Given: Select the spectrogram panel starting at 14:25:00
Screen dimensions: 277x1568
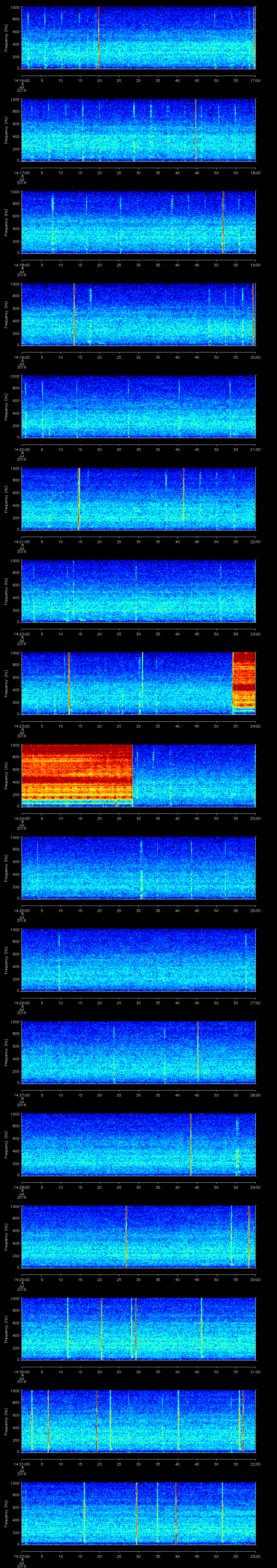Looking at the screenshot, I should click(x=139, y=869).
